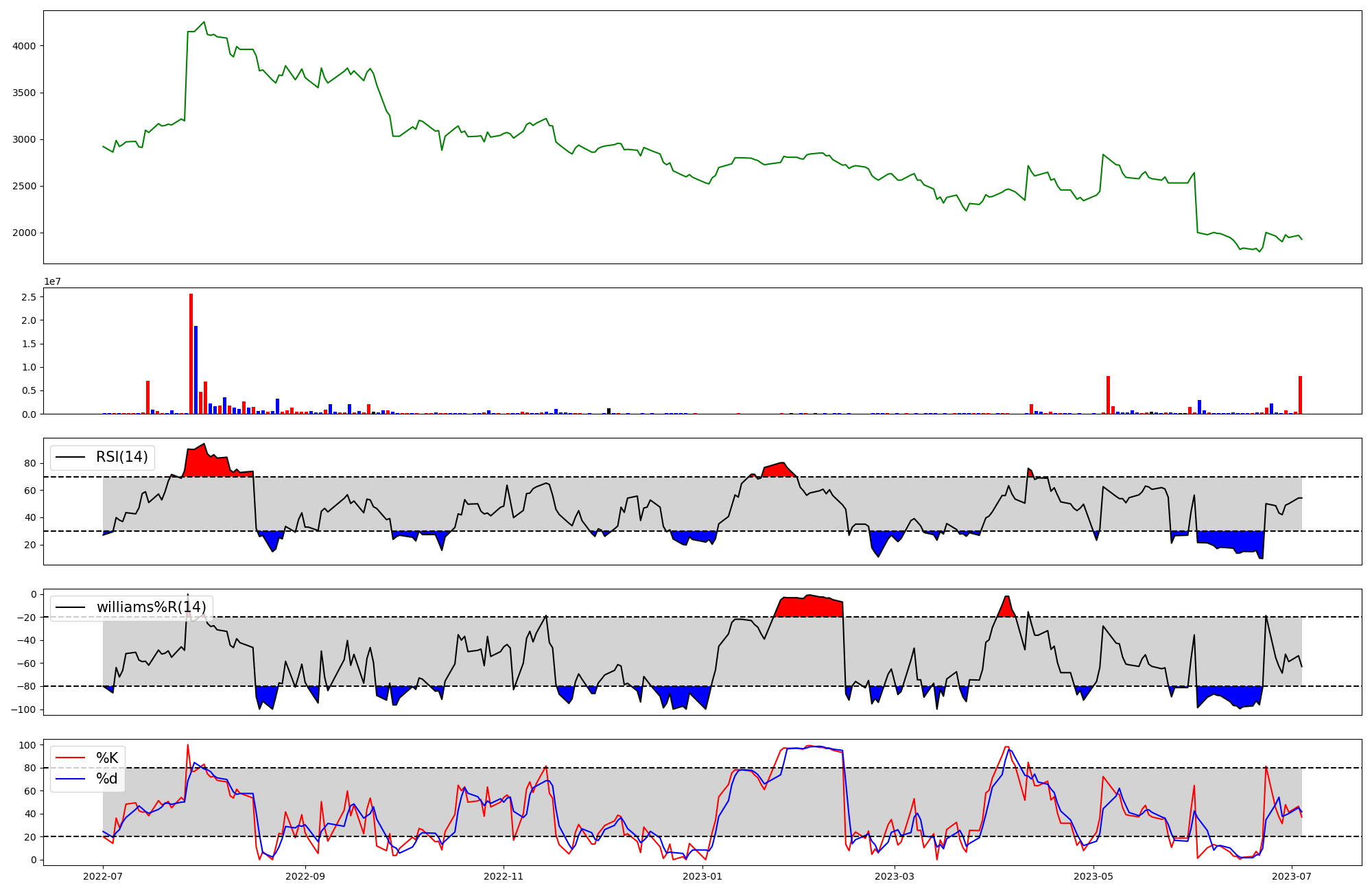Click the -100 tick on Williams %R axis
The image size is (1372, 892).
[x=25, y=709]
